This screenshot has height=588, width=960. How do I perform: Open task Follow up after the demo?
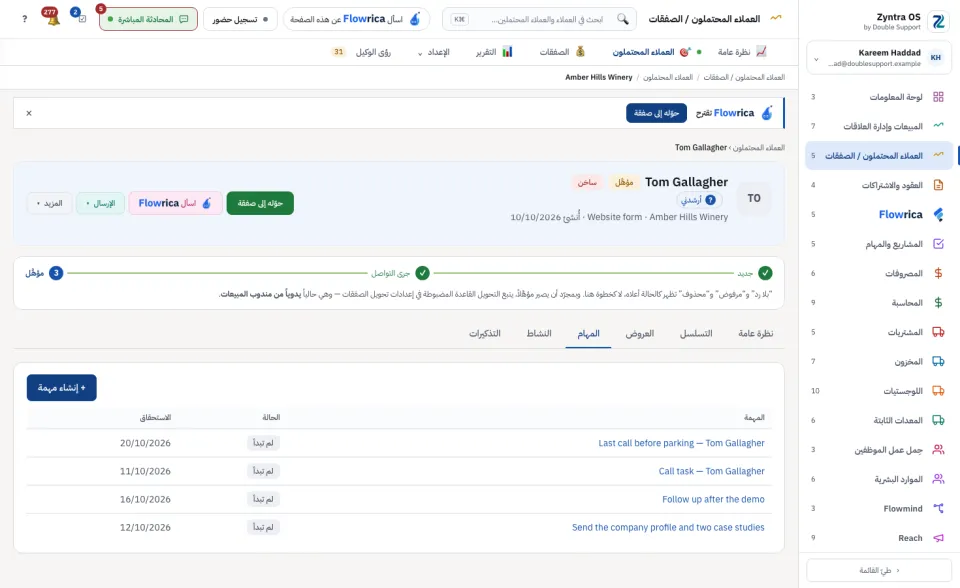pyautogui.click(x=713, y=499)
